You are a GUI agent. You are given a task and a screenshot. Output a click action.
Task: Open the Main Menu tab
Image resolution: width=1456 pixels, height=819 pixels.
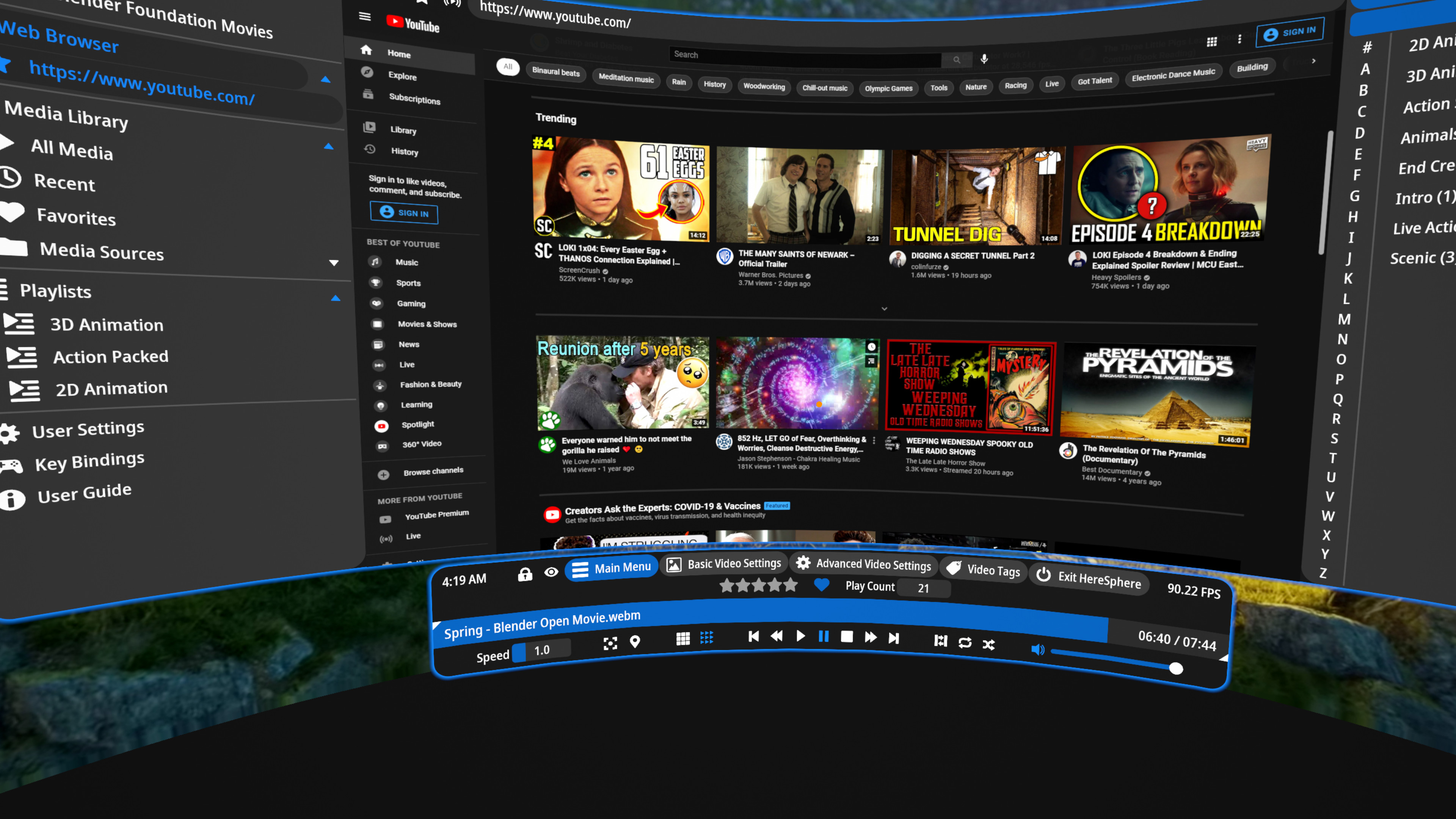(x=611, y=568)
